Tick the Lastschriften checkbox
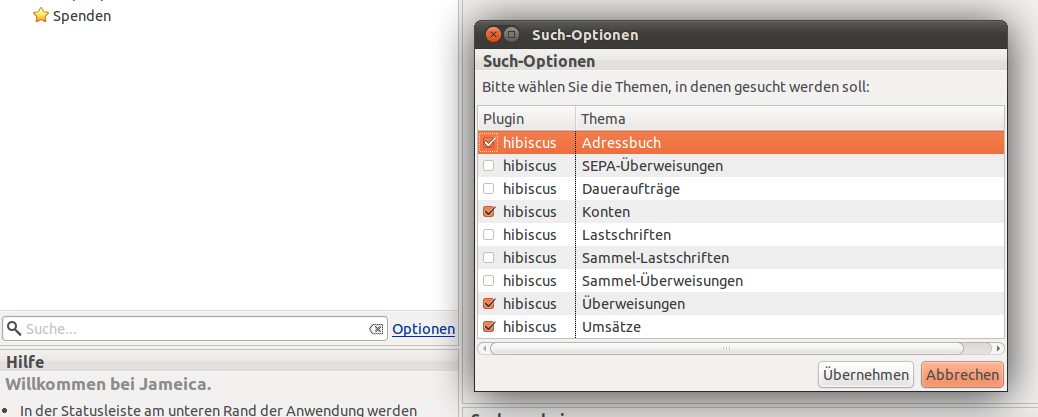1038x417 pixels. (x=489, y=234)
